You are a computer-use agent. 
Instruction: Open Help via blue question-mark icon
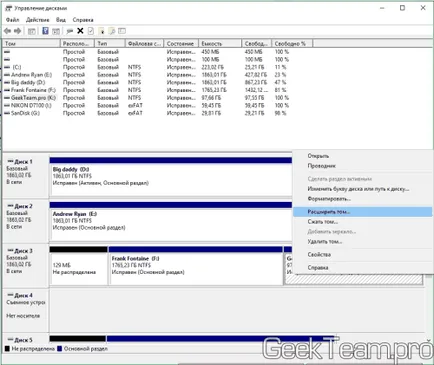click(45, 31)
